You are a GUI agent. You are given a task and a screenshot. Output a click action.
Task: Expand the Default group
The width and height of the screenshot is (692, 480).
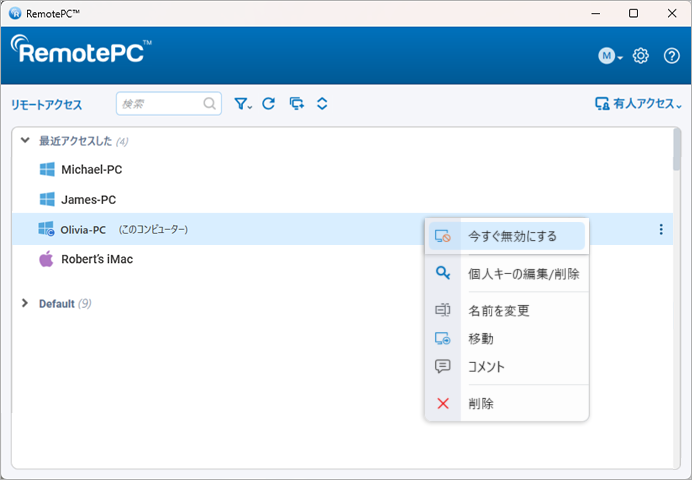point(25,303)
